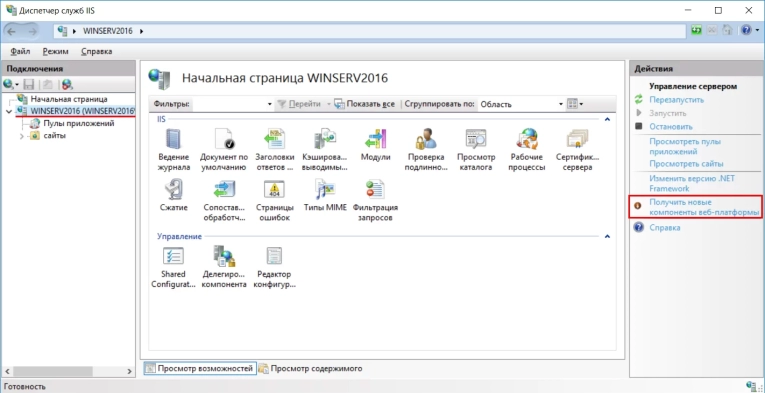Screen dimensions: 765x393
Task: Collapse the Управление group section
Action: pyautogui.click(x=607, y=236)
